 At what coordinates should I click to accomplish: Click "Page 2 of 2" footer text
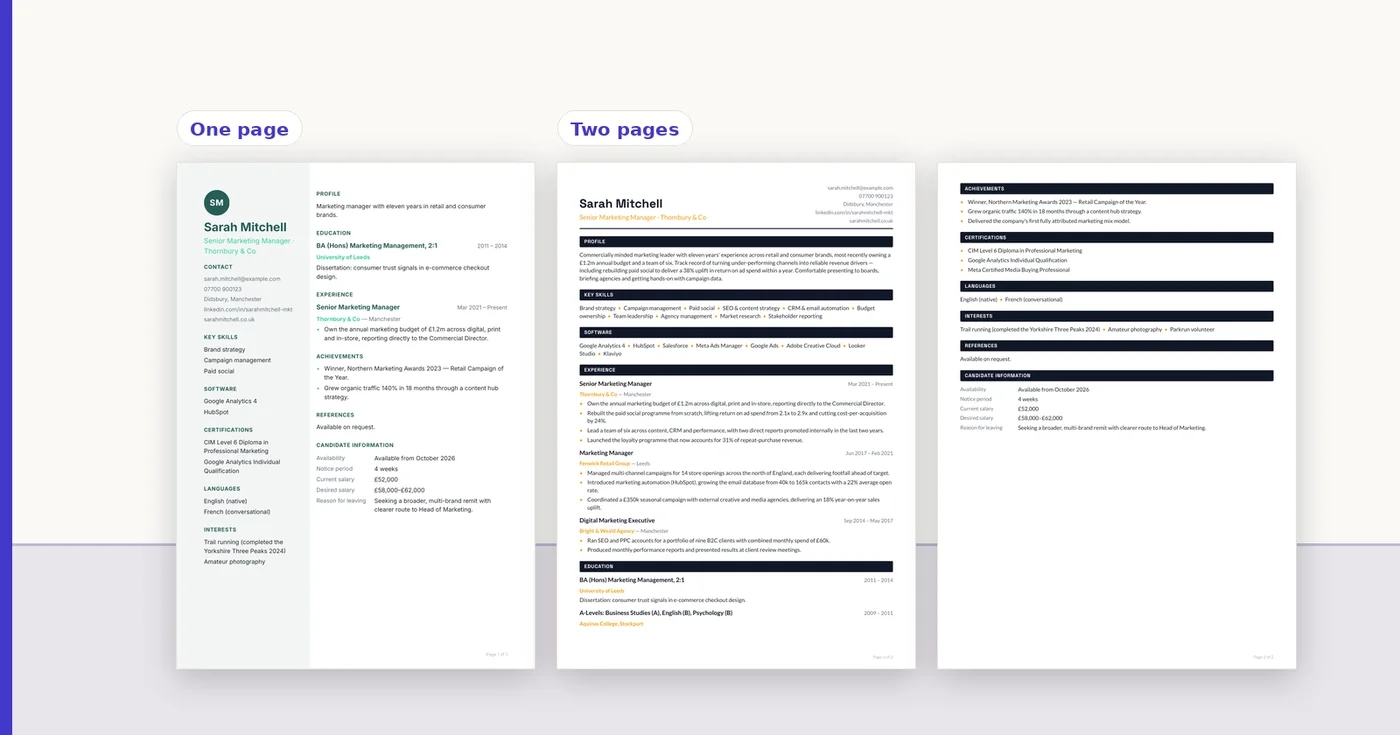1264,657
